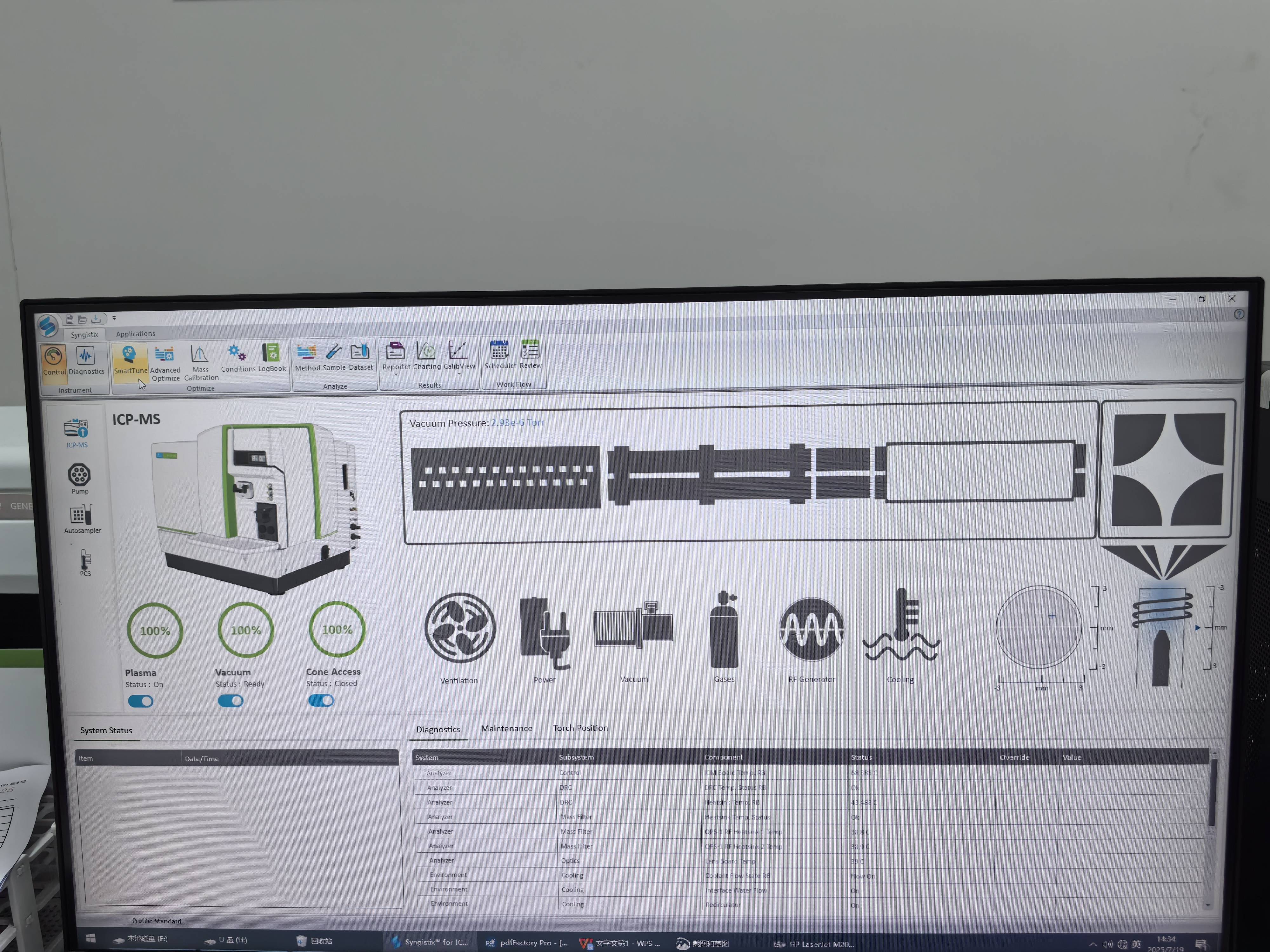Switch to the Syngistix ribbon tab
Image resolution: width=1270 pixels, height=952 pixels.
coord(84,334)
